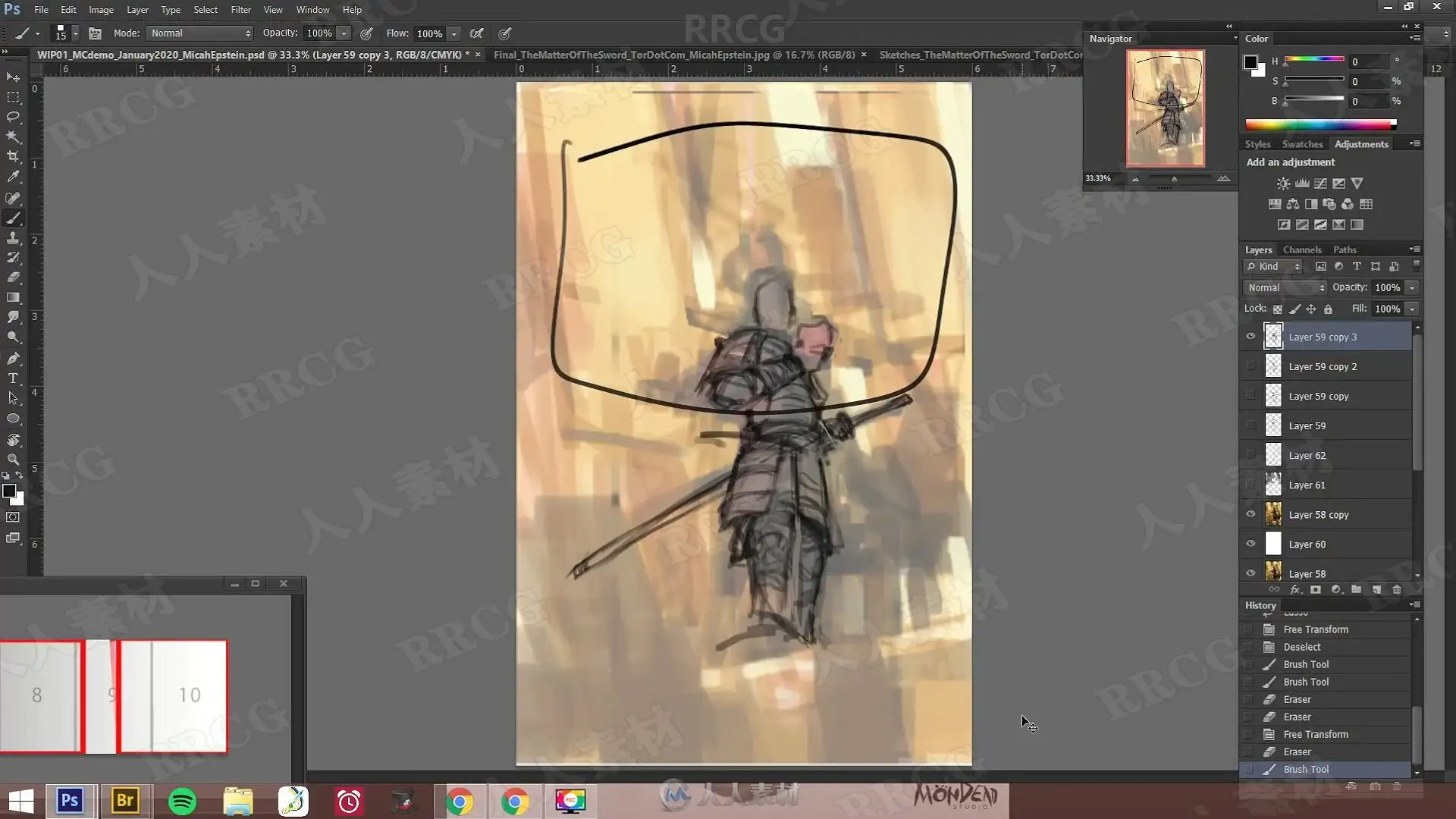Image resolution: width=1456 pixels, height=819 pixels.
Task: Switch to the Channels tab
Action: (x=1302, y=249)
